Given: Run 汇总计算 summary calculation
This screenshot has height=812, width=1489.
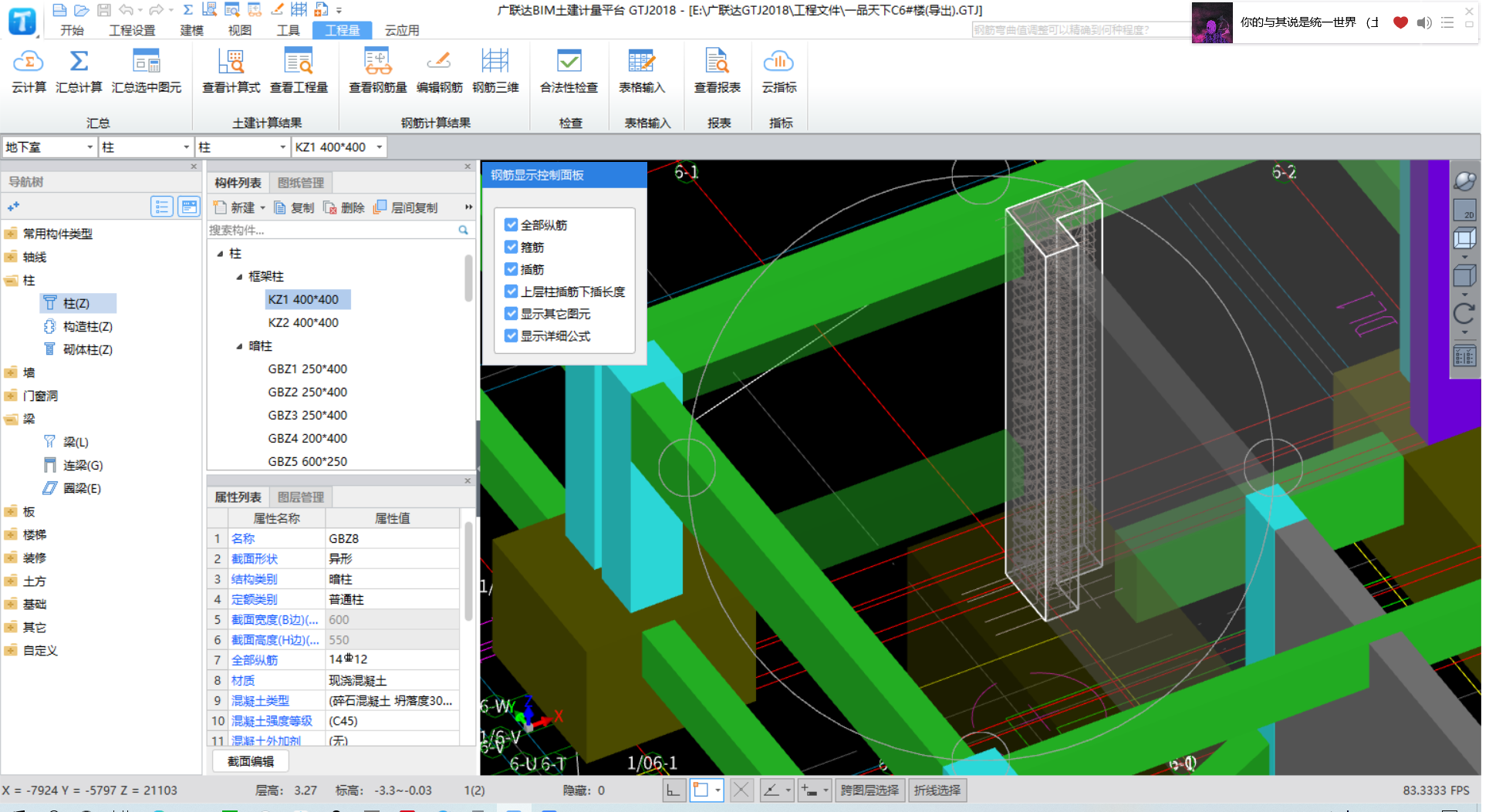Looking at the screenshot, I should (x=79, y=62).
